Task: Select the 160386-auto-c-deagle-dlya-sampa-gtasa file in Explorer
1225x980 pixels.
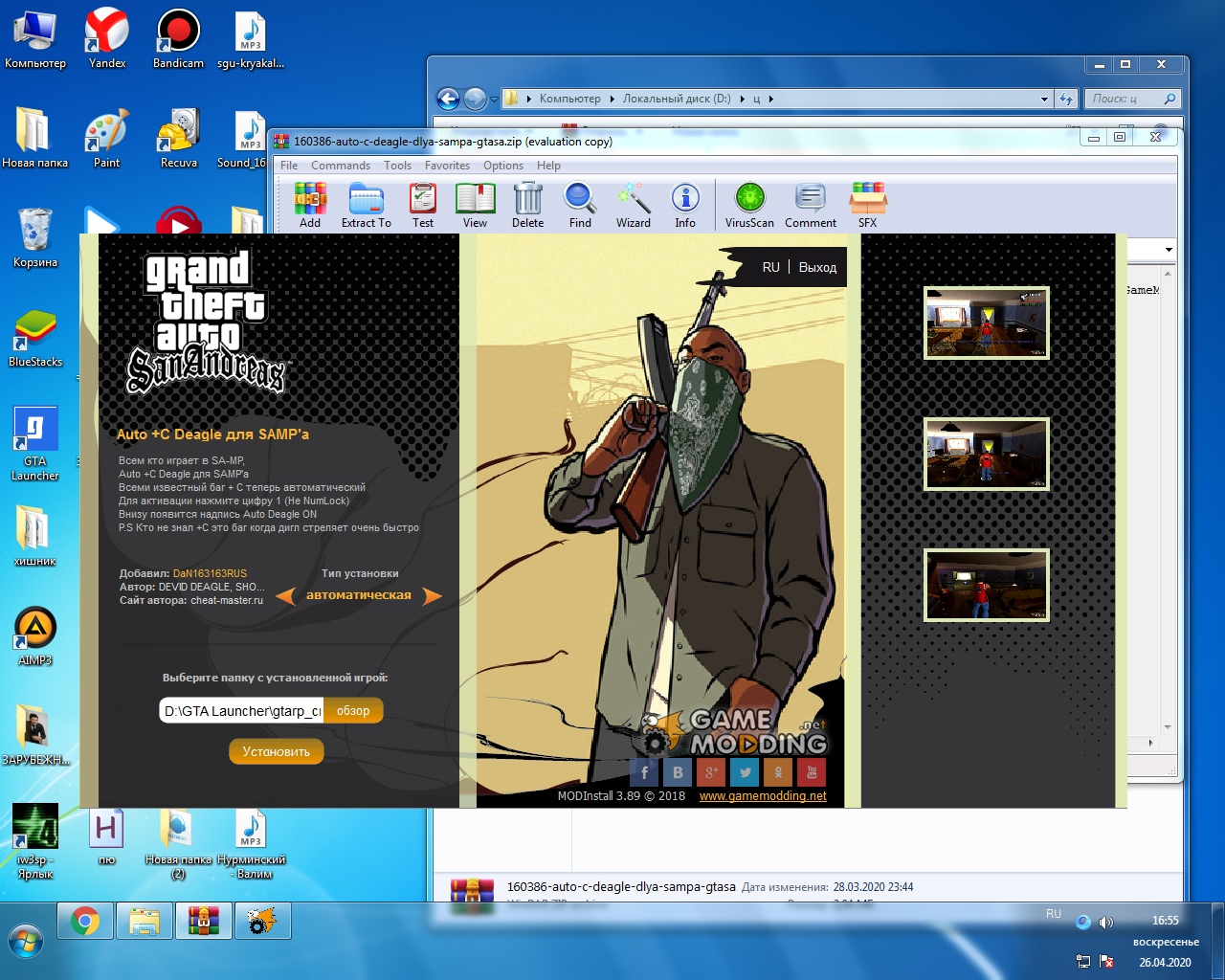Action: tap(621, 887)
